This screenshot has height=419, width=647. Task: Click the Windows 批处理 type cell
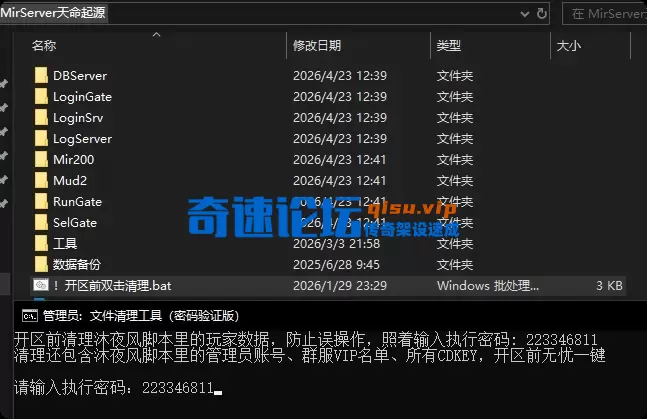[x=488, y=285]
